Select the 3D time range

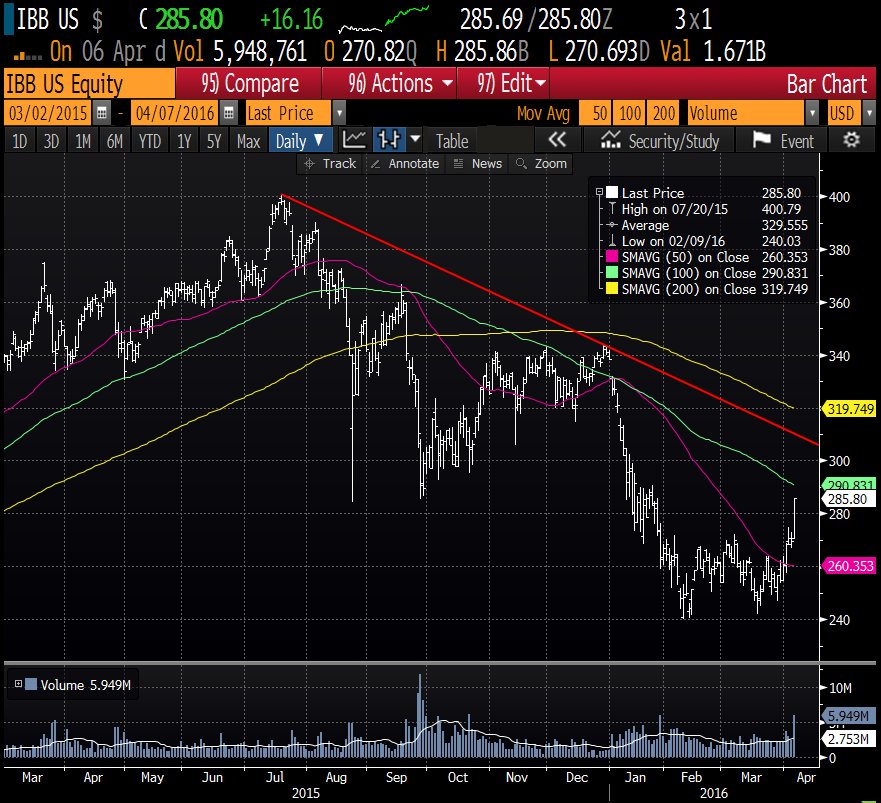point(51,141)
